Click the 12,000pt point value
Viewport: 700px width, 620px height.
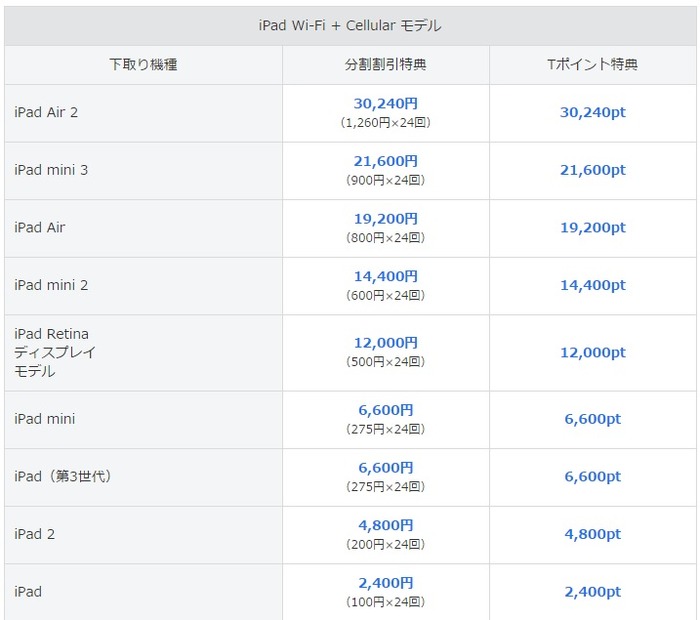point(593,352)
